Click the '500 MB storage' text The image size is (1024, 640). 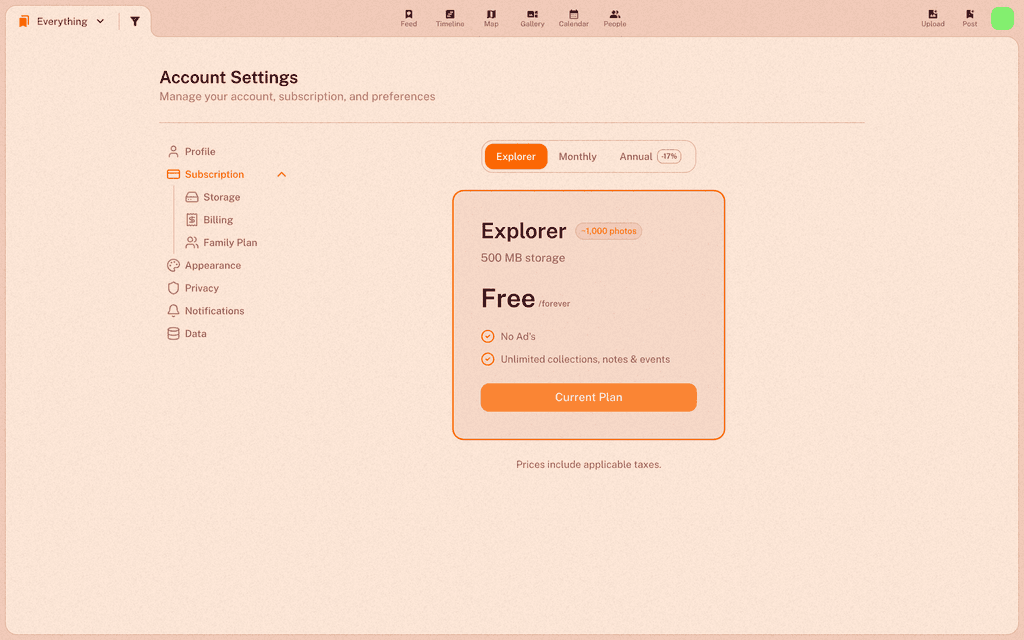[523, 258]
